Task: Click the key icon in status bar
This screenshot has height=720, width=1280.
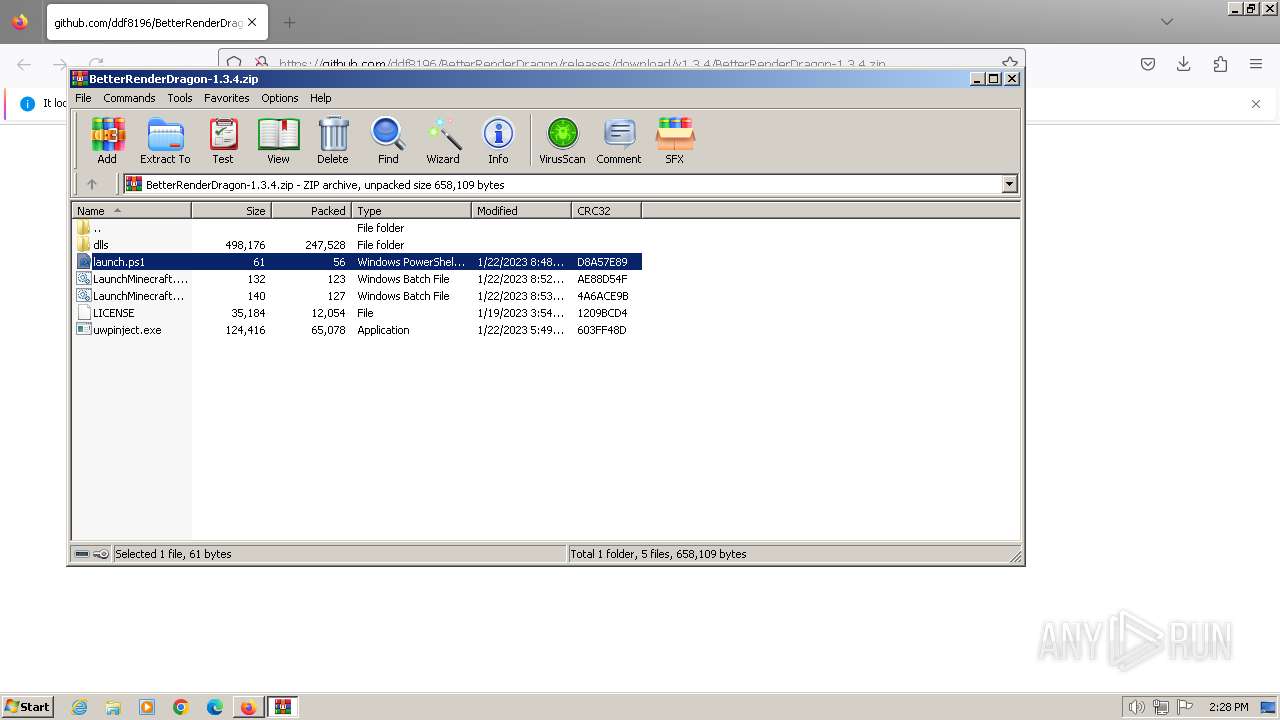Action: click(101, 554)
